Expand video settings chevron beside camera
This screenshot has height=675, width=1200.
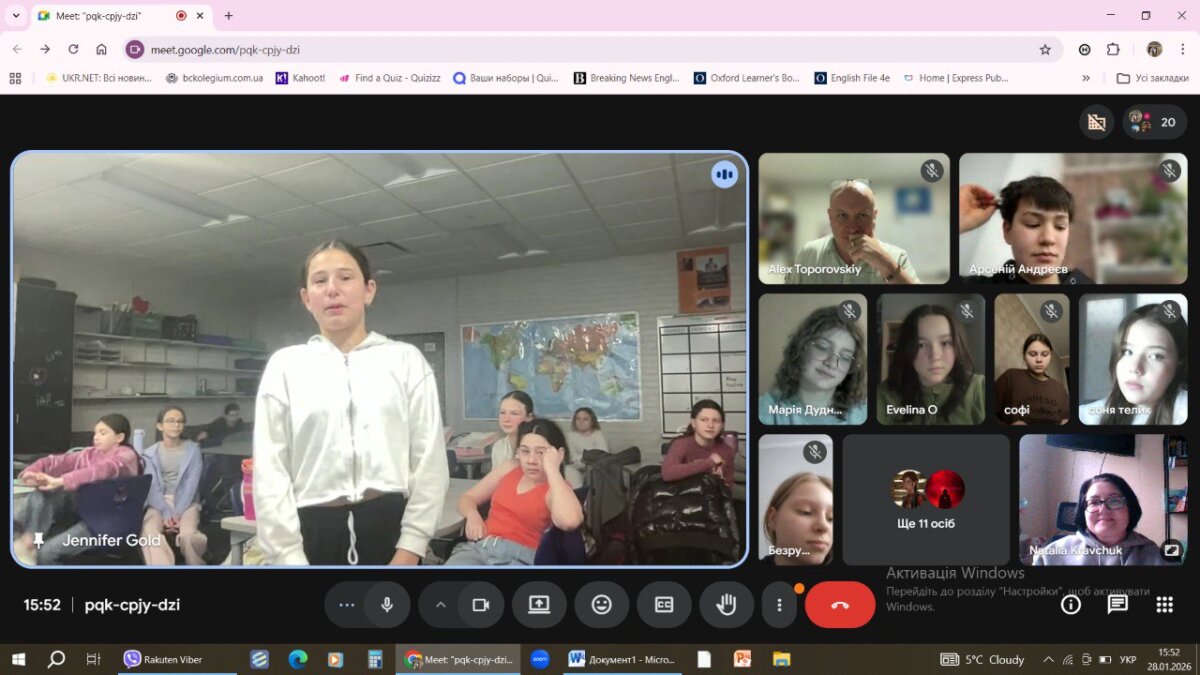click(x=440, y=605)
